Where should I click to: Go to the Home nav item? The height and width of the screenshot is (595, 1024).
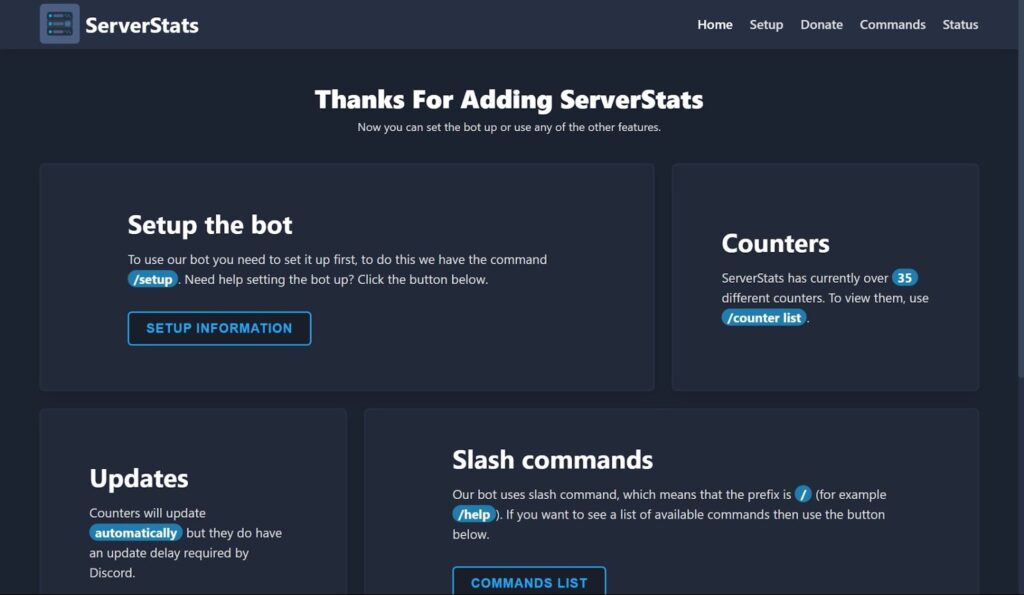point(714,25)
